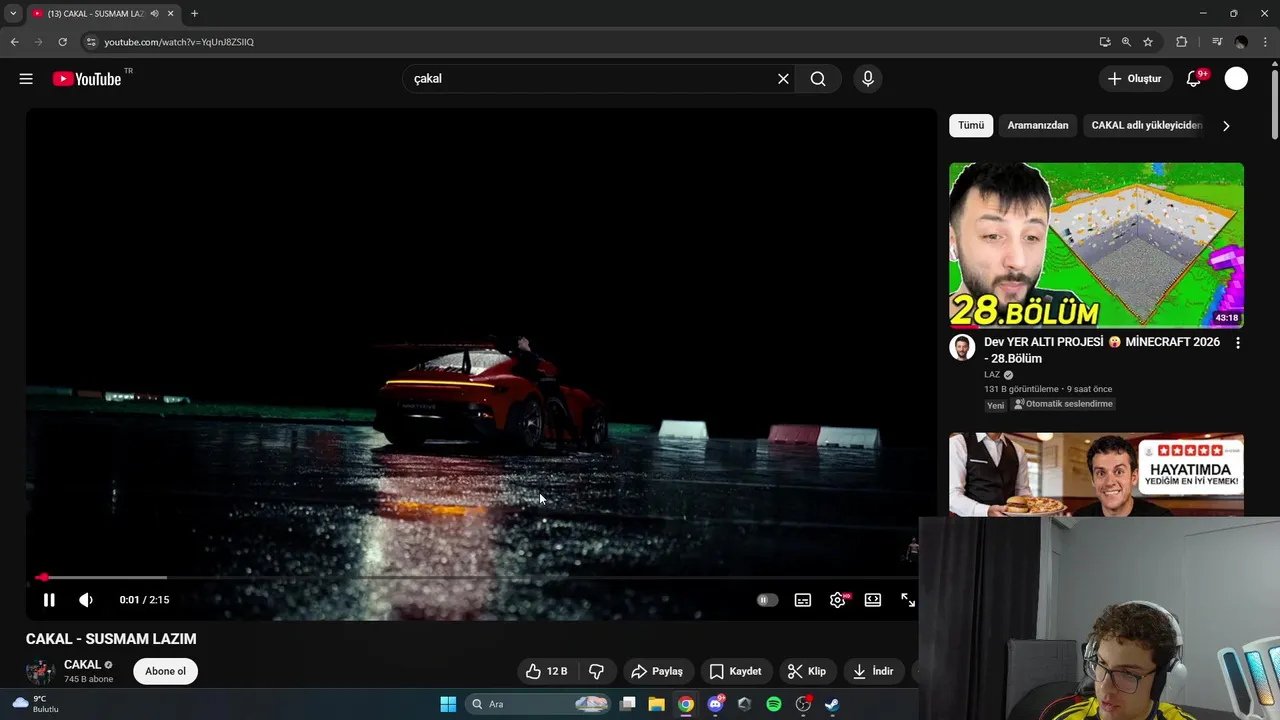The height and width of the screenshot is (720, 1280).
Task: Bookmark this page with star
Action: coord(1148,42)
